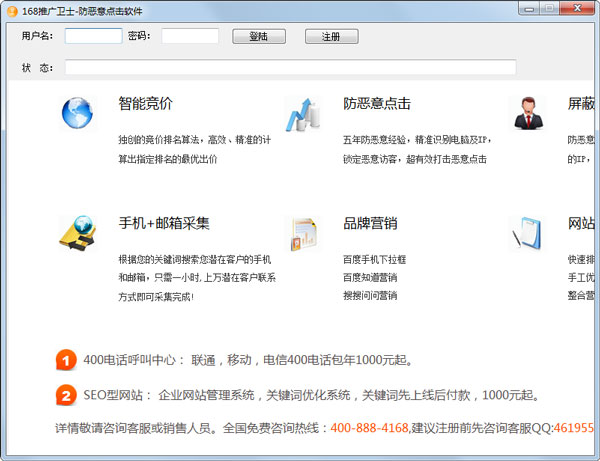Click the customer service agent icon
600x461 pixels.
pos(528,113)
